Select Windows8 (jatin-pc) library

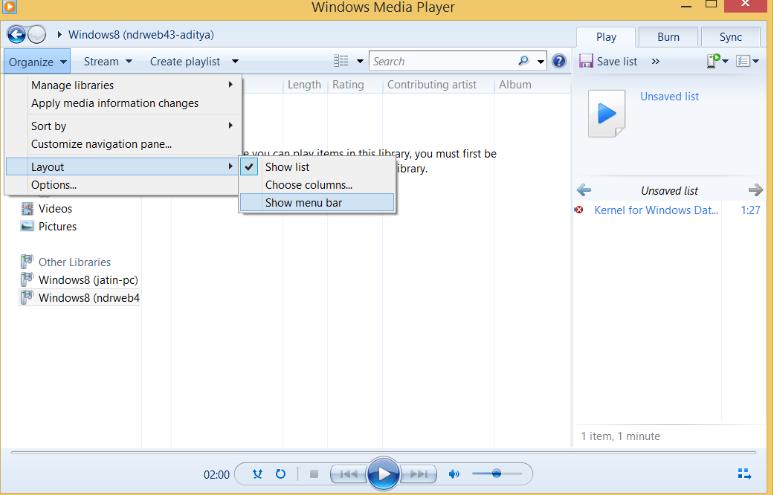(x=88, y=280)
